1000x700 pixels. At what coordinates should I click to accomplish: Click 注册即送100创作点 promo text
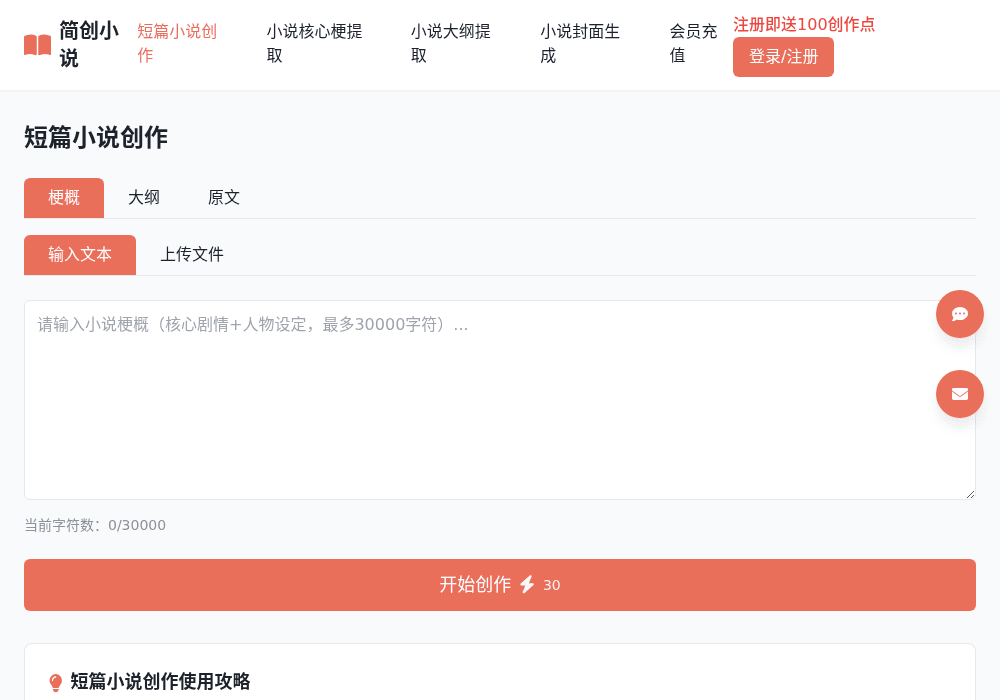point(804,25)
